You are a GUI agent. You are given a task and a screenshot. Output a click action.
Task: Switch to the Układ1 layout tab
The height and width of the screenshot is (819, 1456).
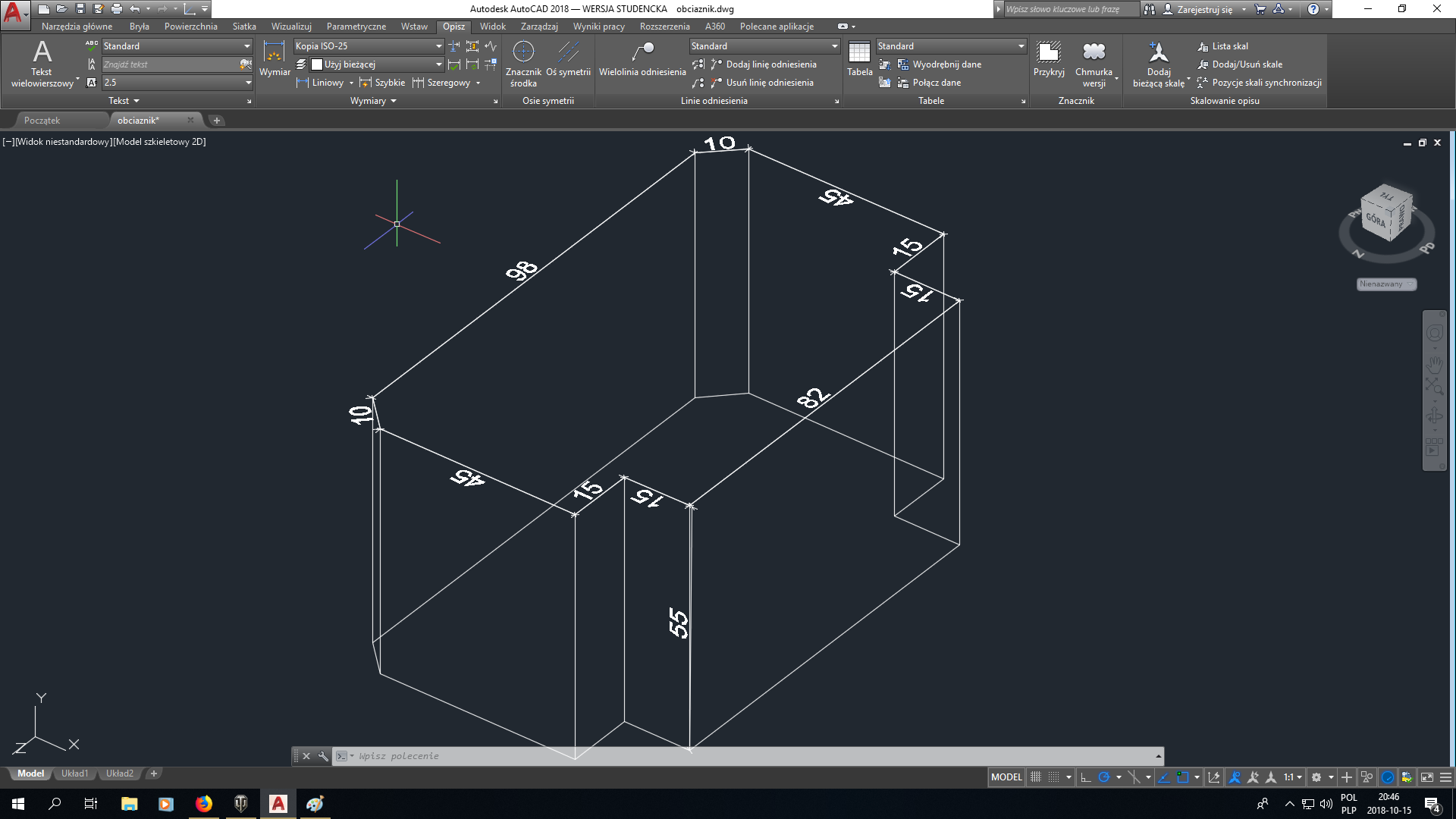[74, 773]
